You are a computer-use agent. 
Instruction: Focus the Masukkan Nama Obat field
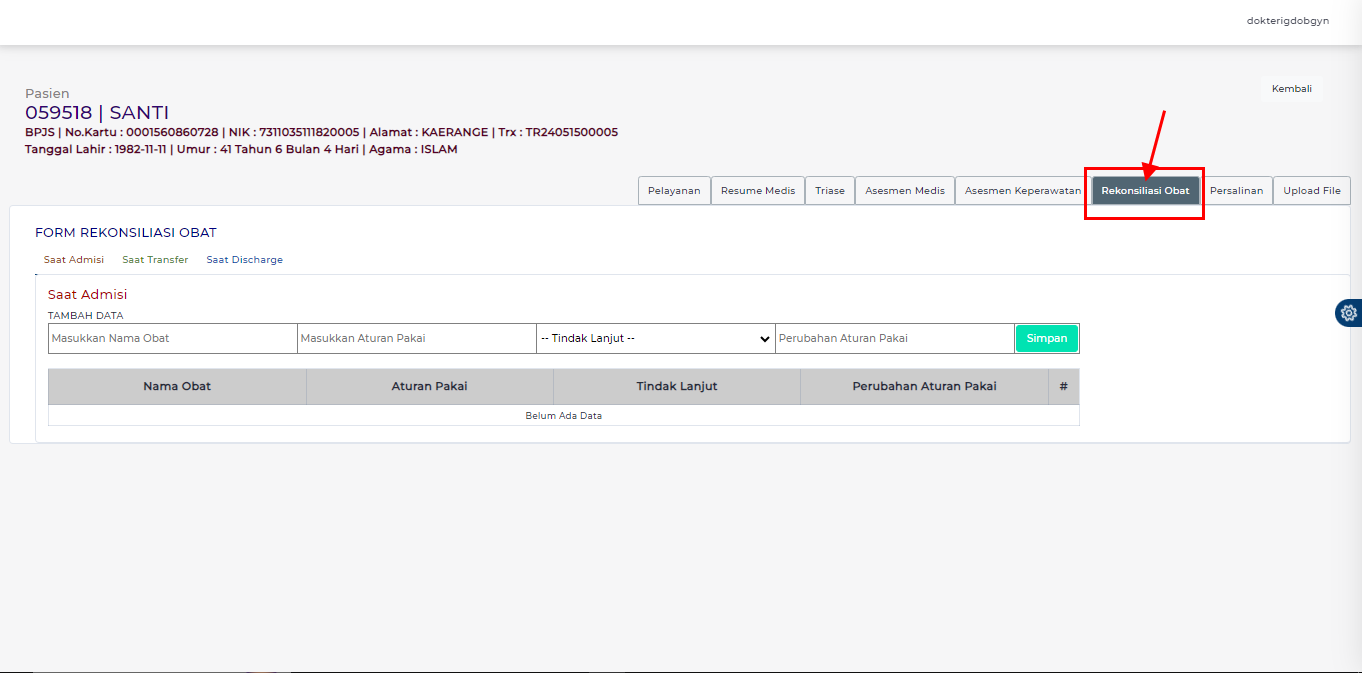(172, 338)
